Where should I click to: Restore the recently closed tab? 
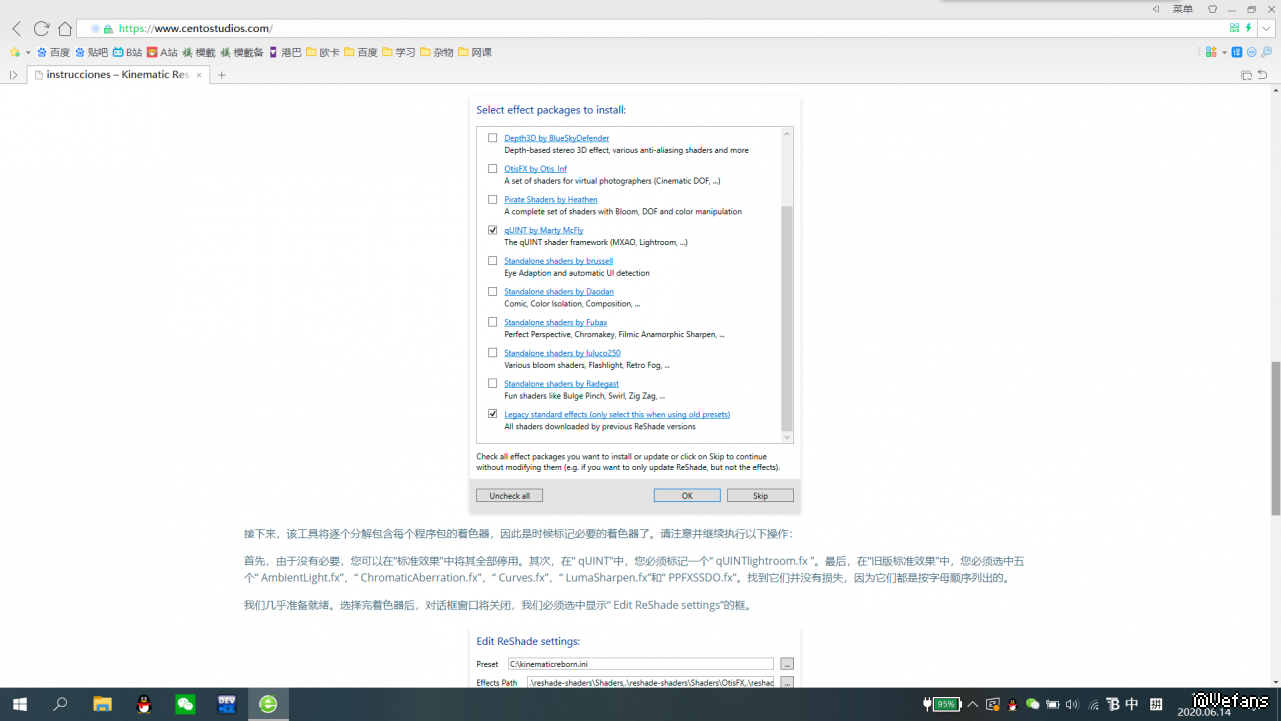point(1262,75)
